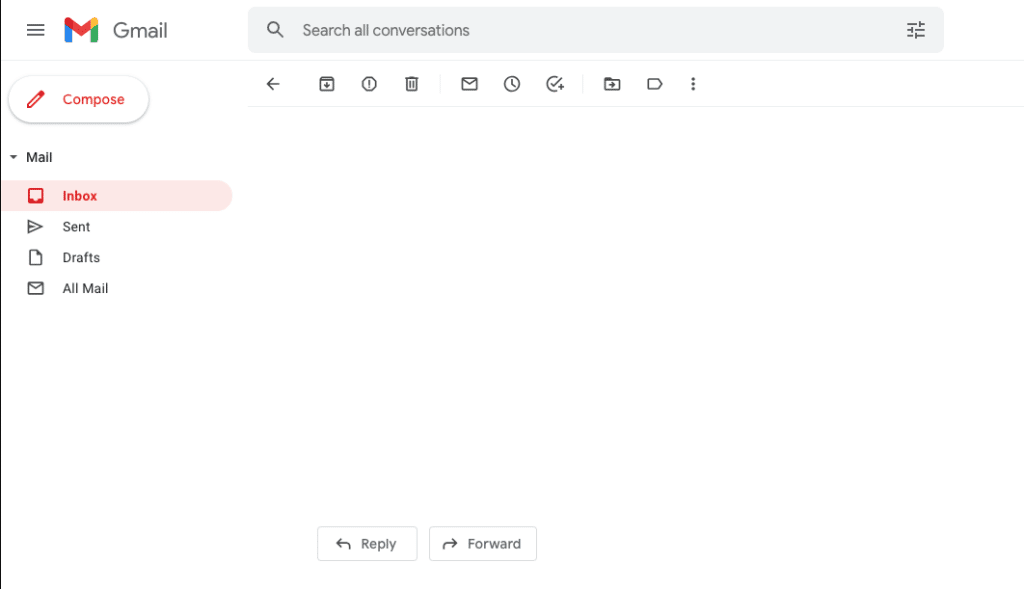Screen dimensions: 1024x589
Task: Report this email as spam
Action: [x=369, y=84]
